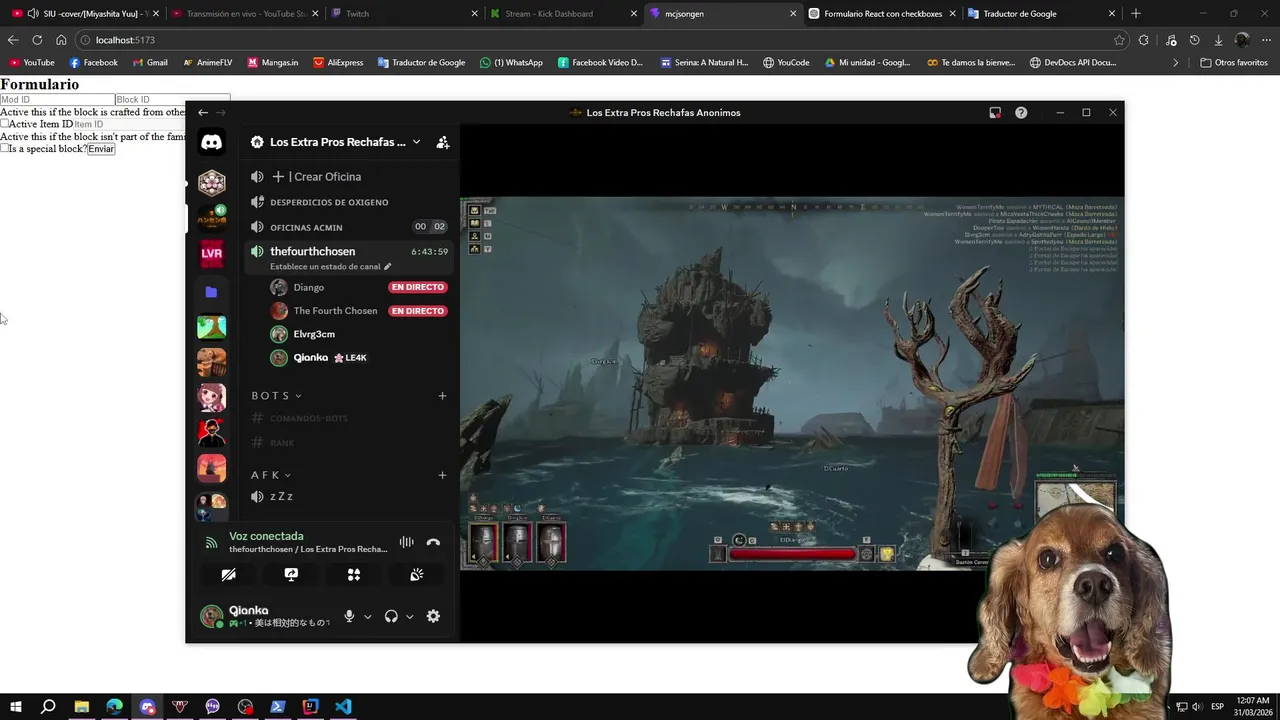This screenshot has height=720, width=1280.
Task: Open the AnimeFLV bookmark
Action: 207,62
